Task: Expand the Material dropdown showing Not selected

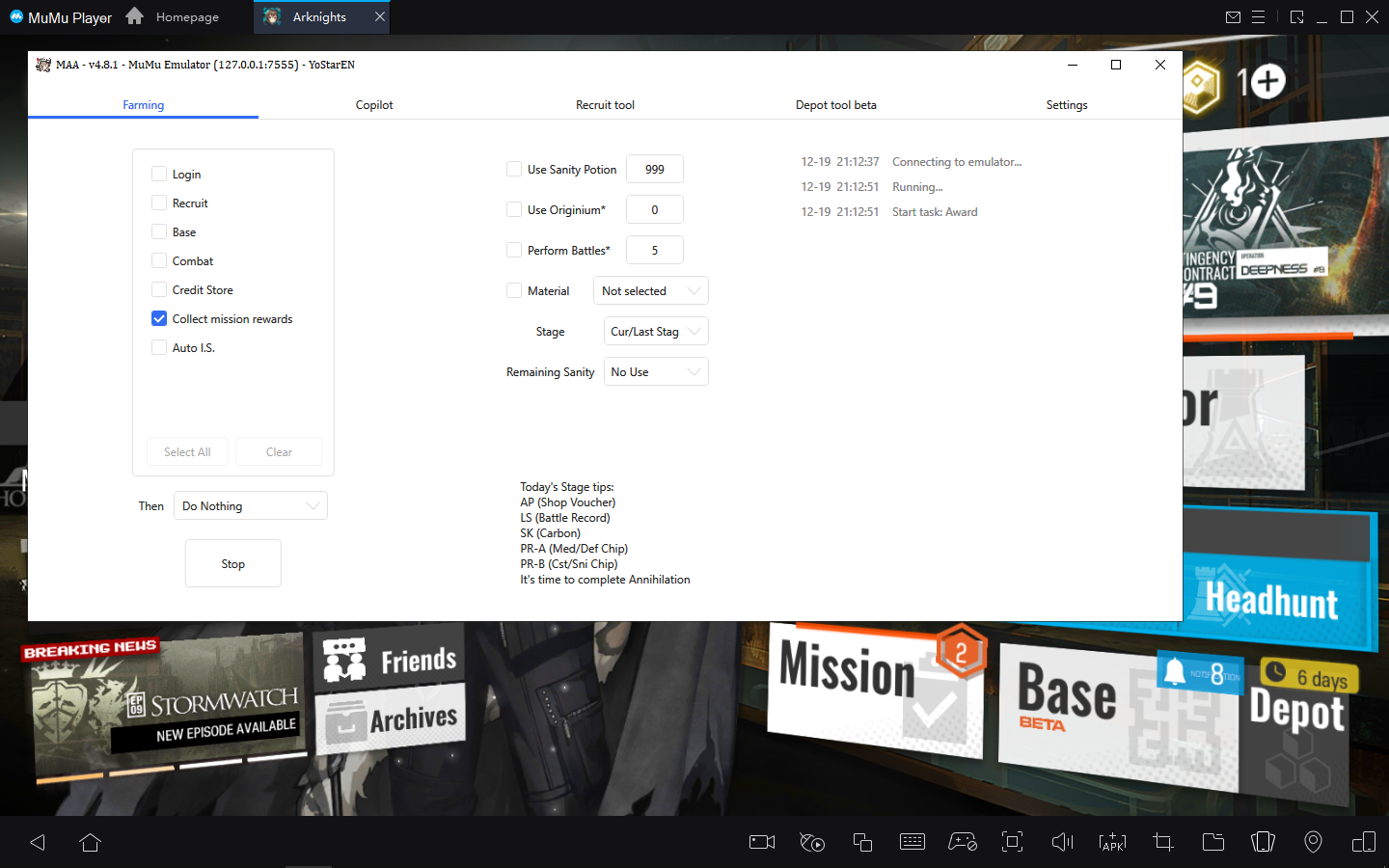Action: click(650, 290)
